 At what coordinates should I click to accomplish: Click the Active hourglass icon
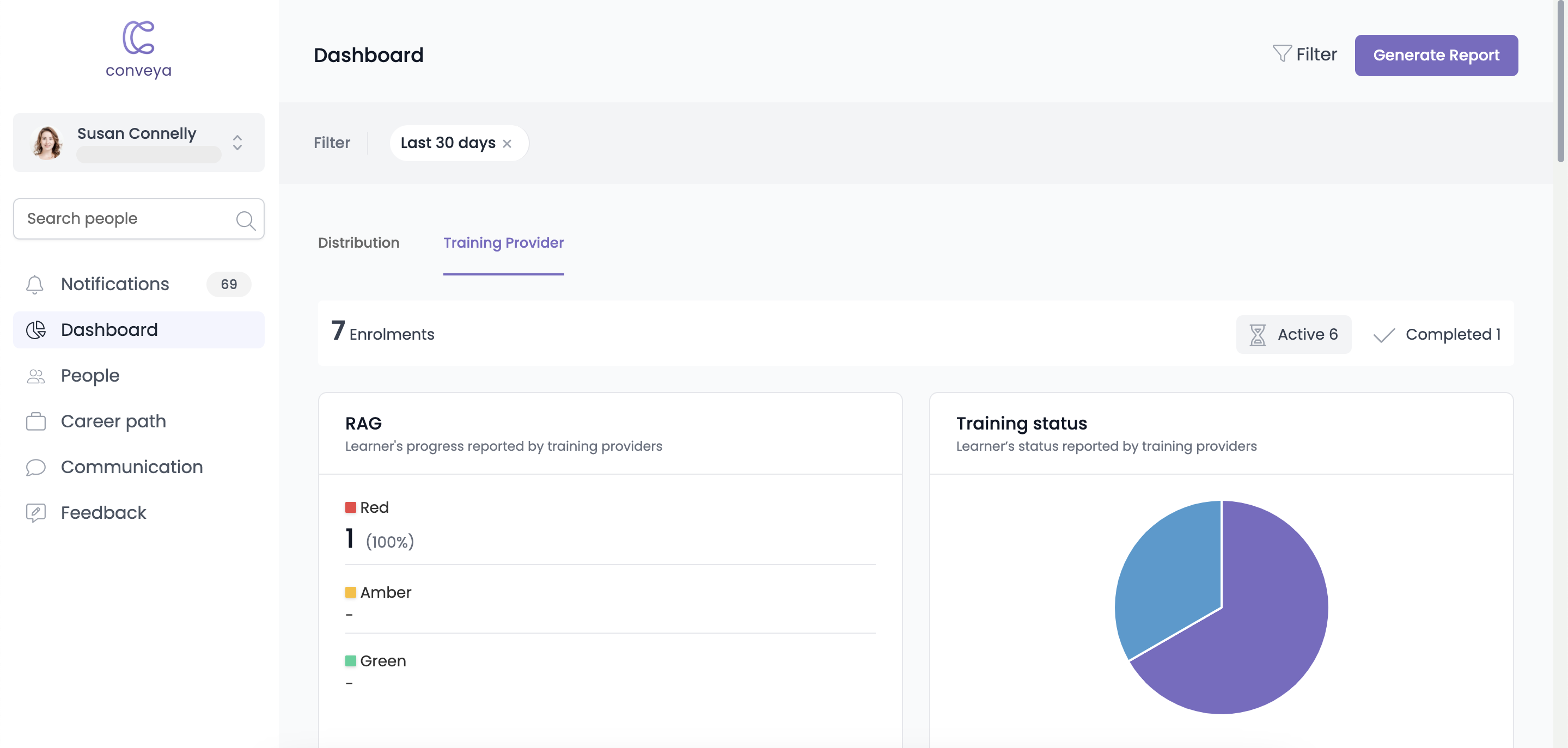click(1258, 335)
